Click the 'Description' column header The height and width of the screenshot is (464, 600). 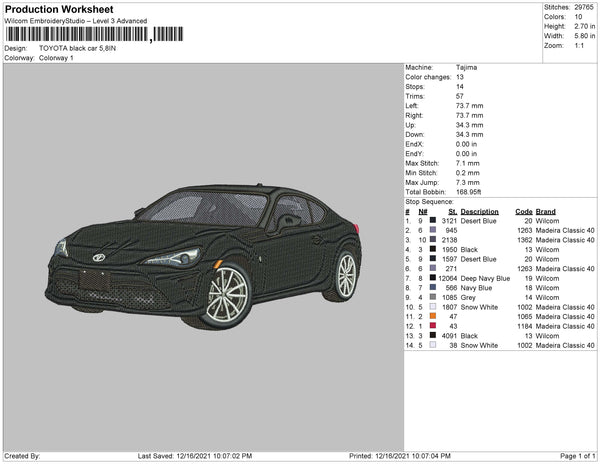(x=479, y=212)
